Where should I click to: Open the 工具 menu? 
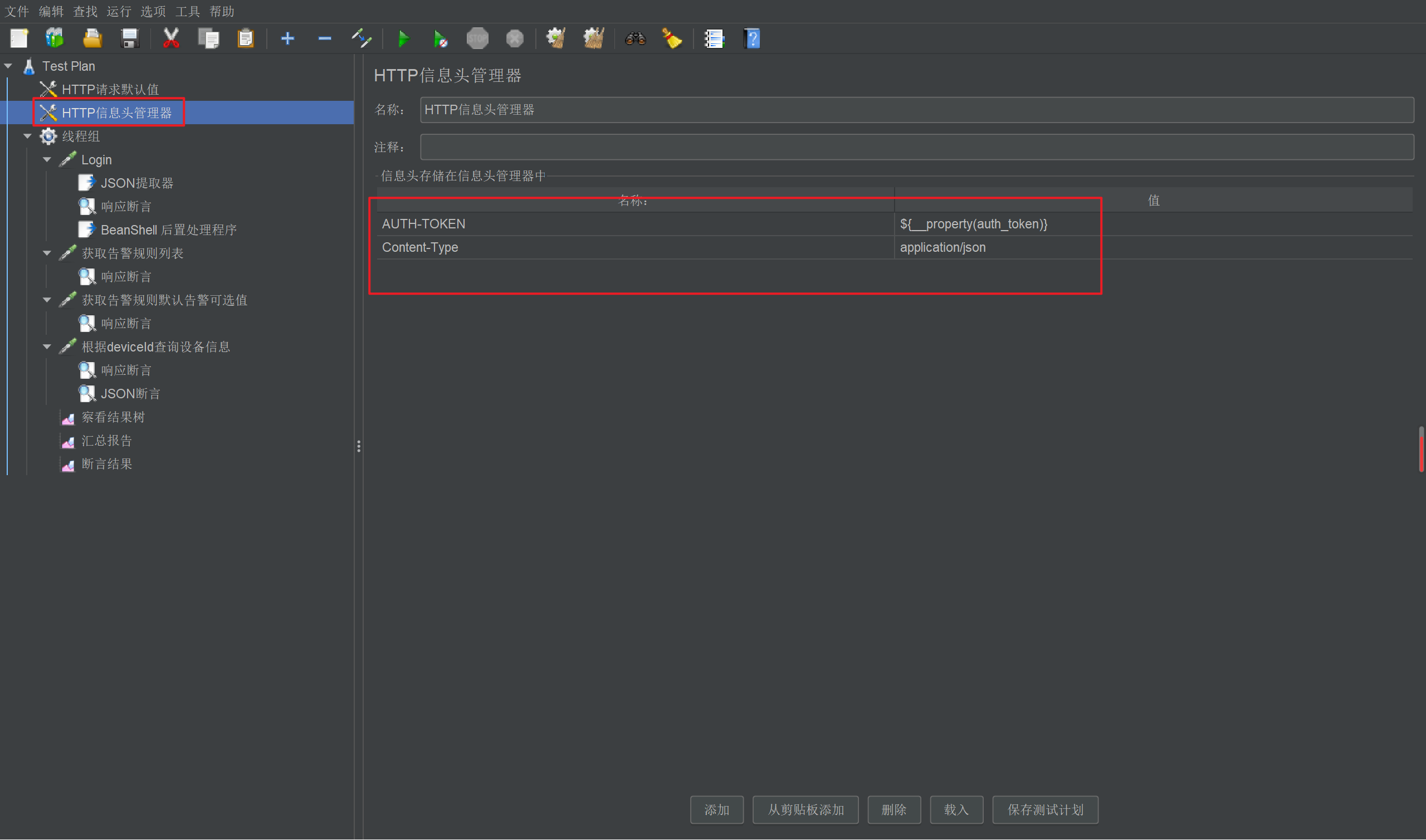pos(187,11)
